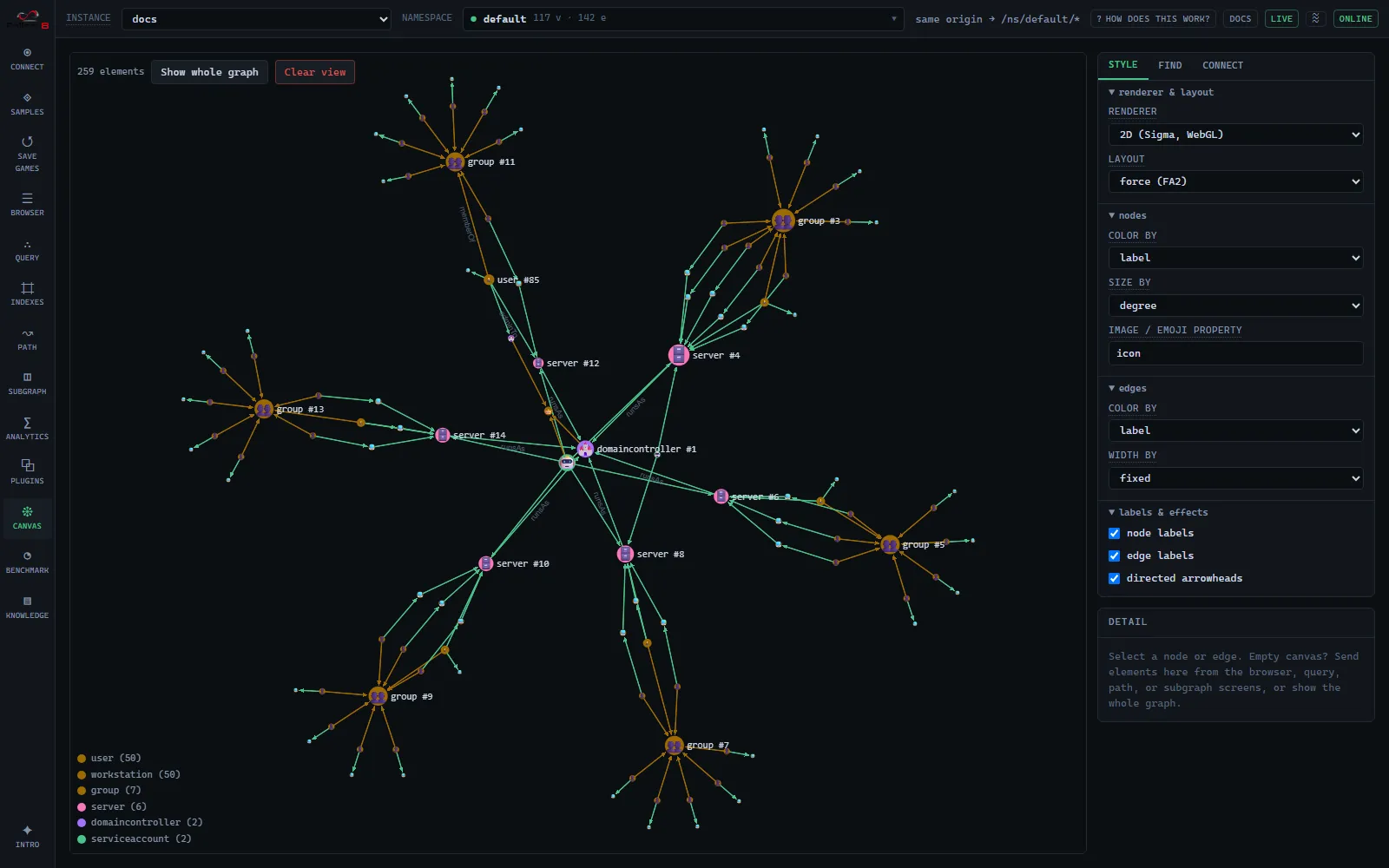Click the domaincontroller (2) legend entry

[x=140, y=823]
